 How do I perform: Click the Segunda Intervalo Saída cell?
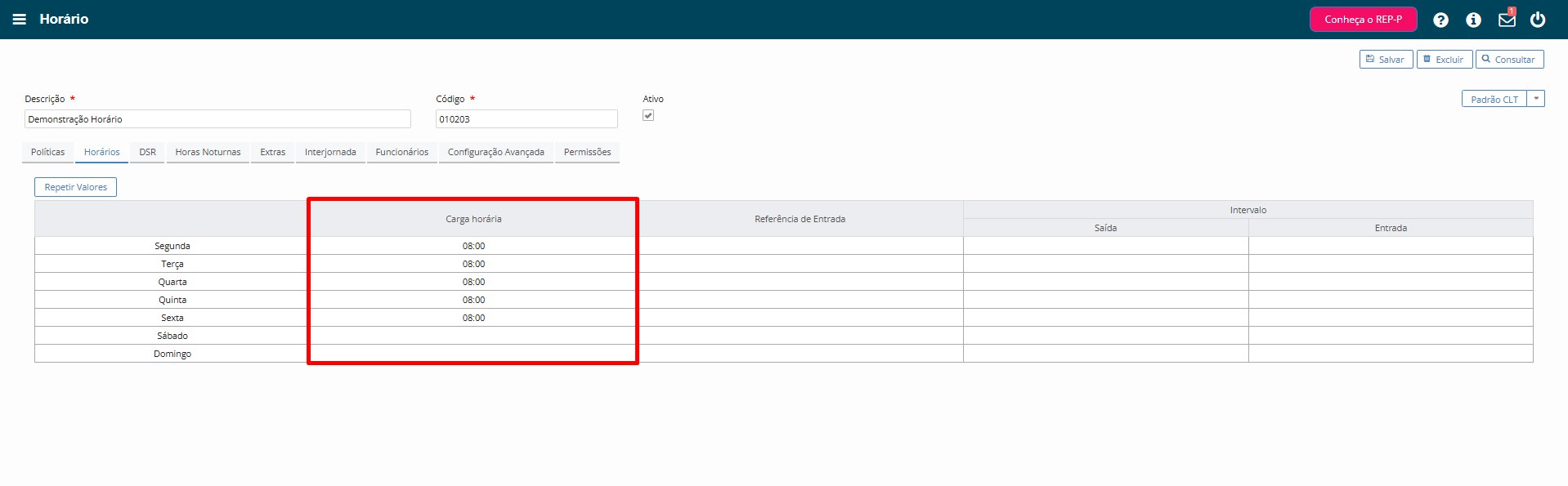[x=1106, y=246]
